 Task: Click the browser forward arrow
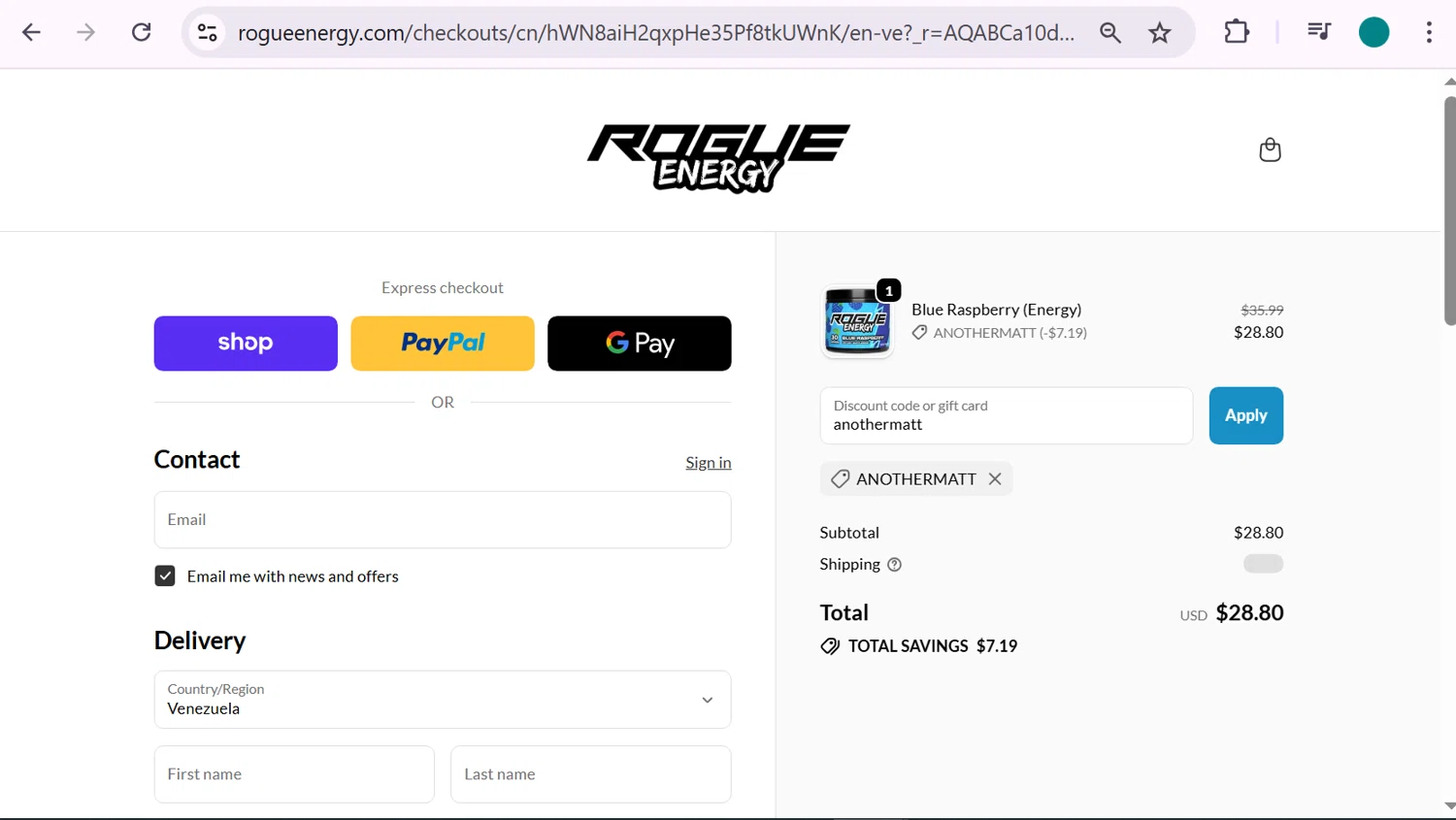click(x=85, y=32)
